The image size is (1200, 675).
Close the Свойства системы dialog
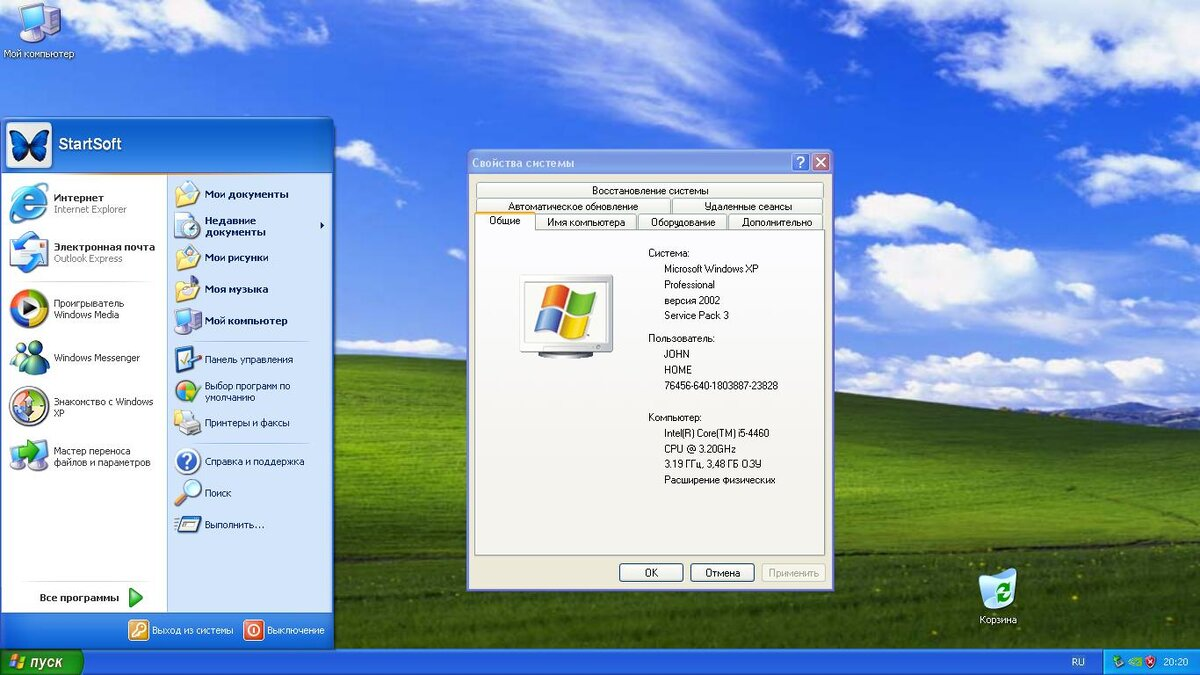821,162
